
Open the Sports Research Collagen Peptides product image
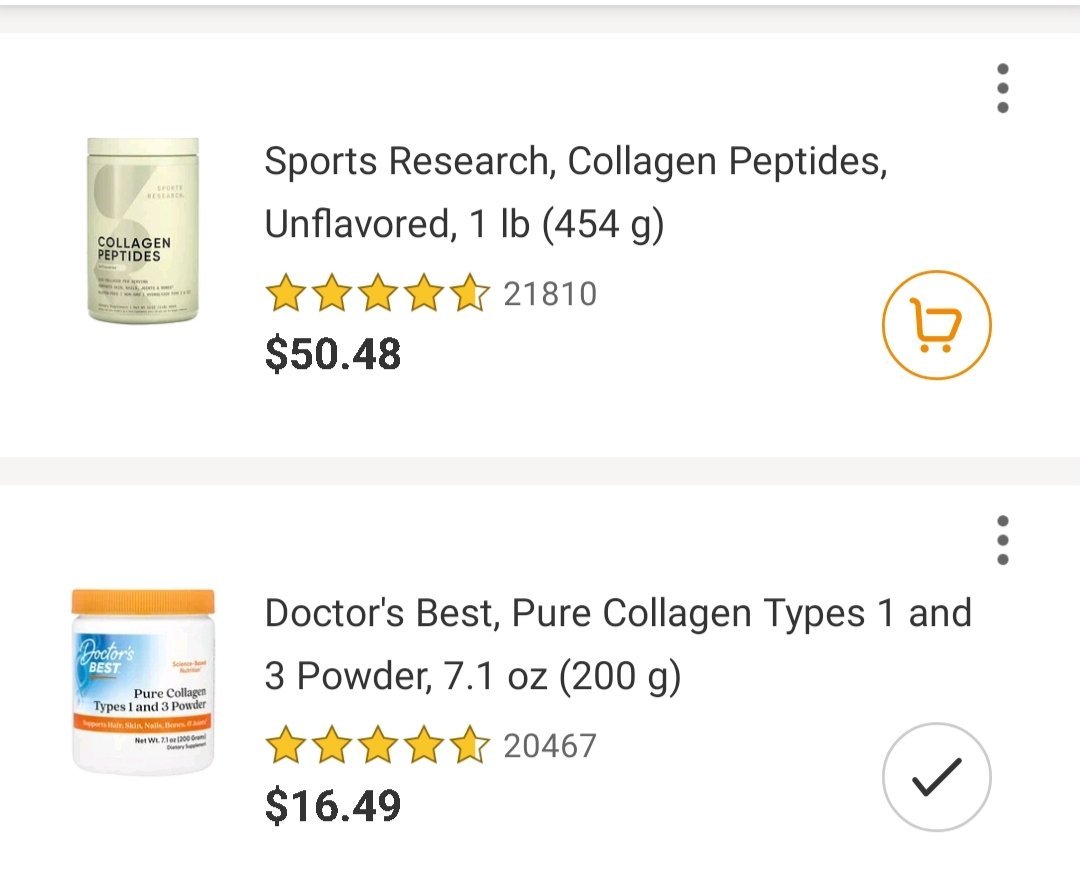pos(143,230)
